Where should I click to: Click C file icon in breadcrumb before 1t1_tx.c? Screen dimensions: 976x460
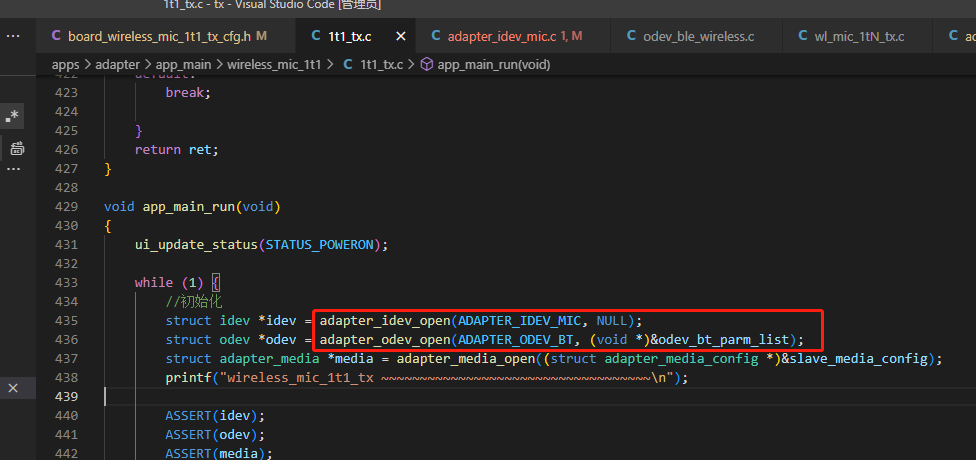pos(349,64)
